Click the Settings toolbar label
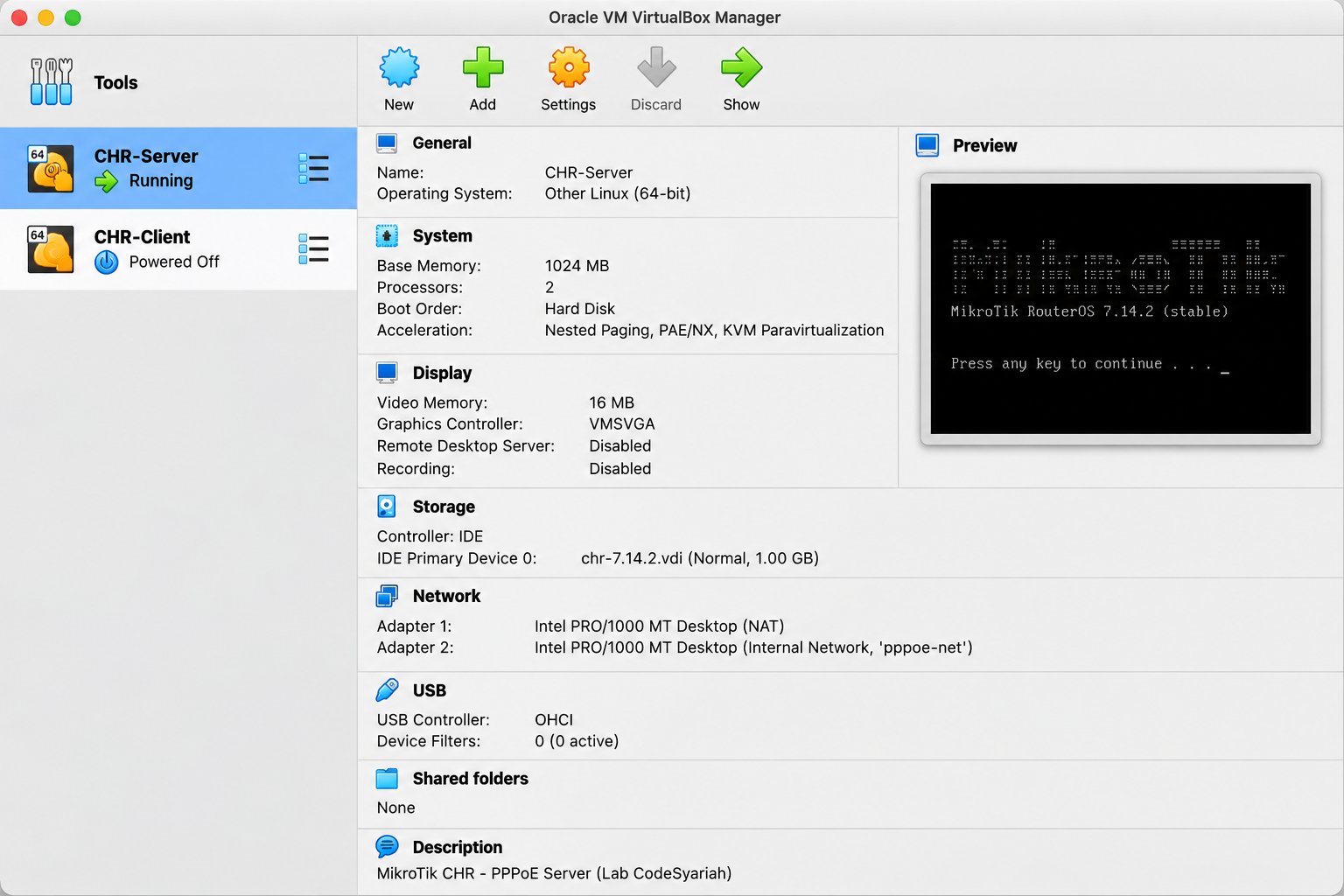Screen dimensions: 1344x896 coord(569,104)
